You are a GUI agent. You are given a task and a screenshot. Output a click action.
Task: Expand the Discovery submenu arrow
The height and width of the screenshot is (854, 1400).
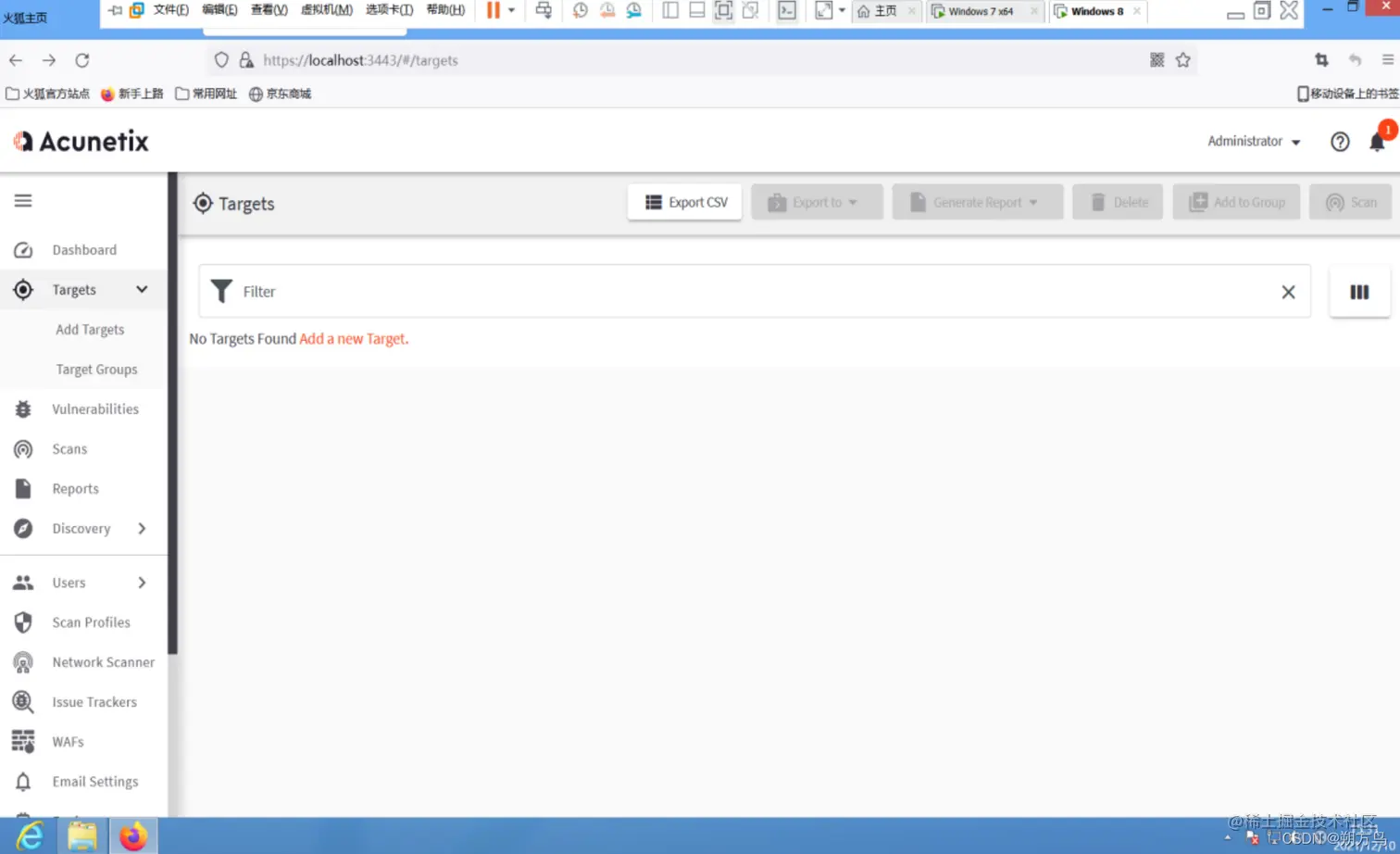point(142,528)
